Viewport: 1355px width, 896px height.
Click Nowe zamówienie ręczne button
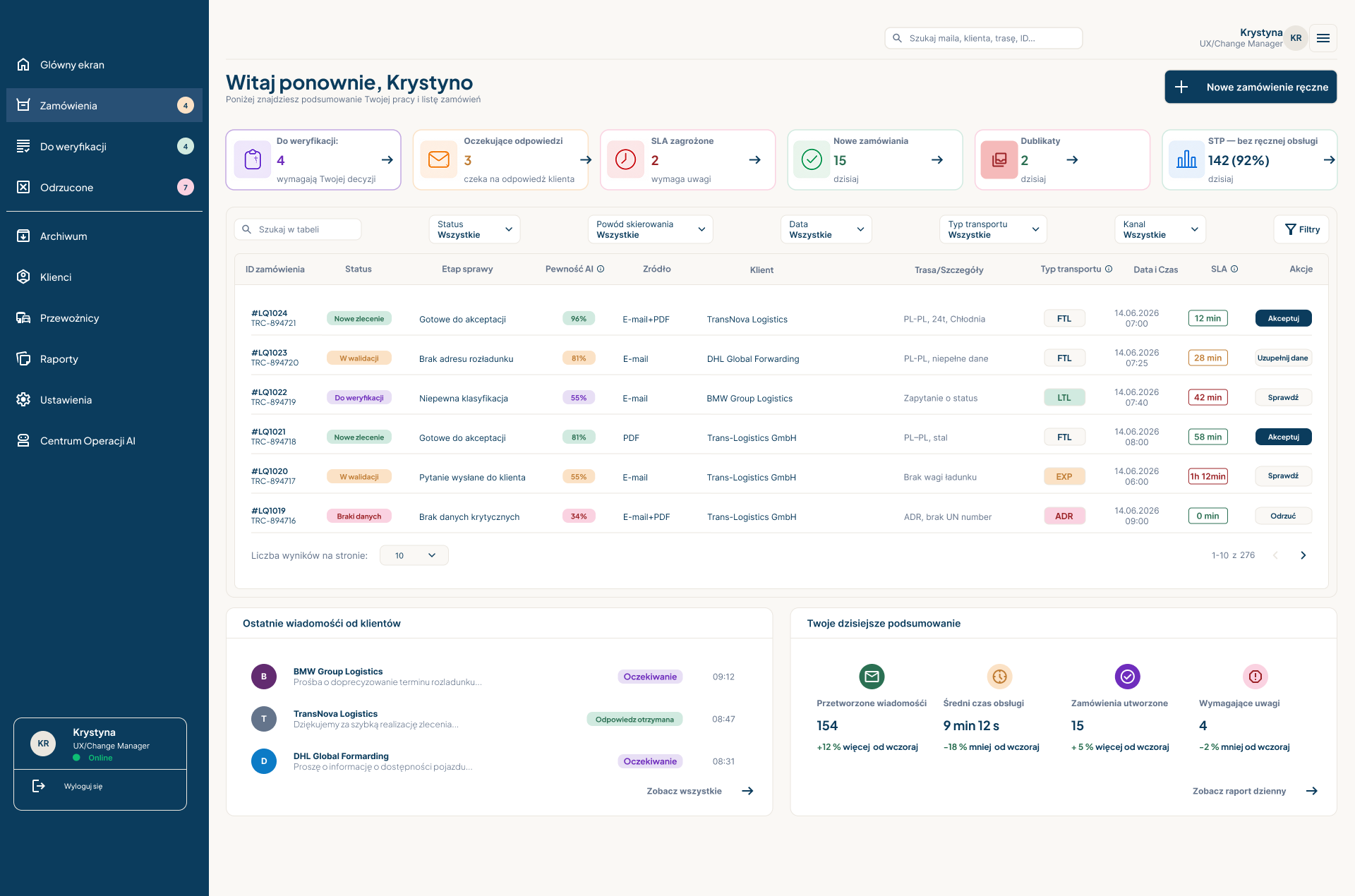(x=1251, y=87)
